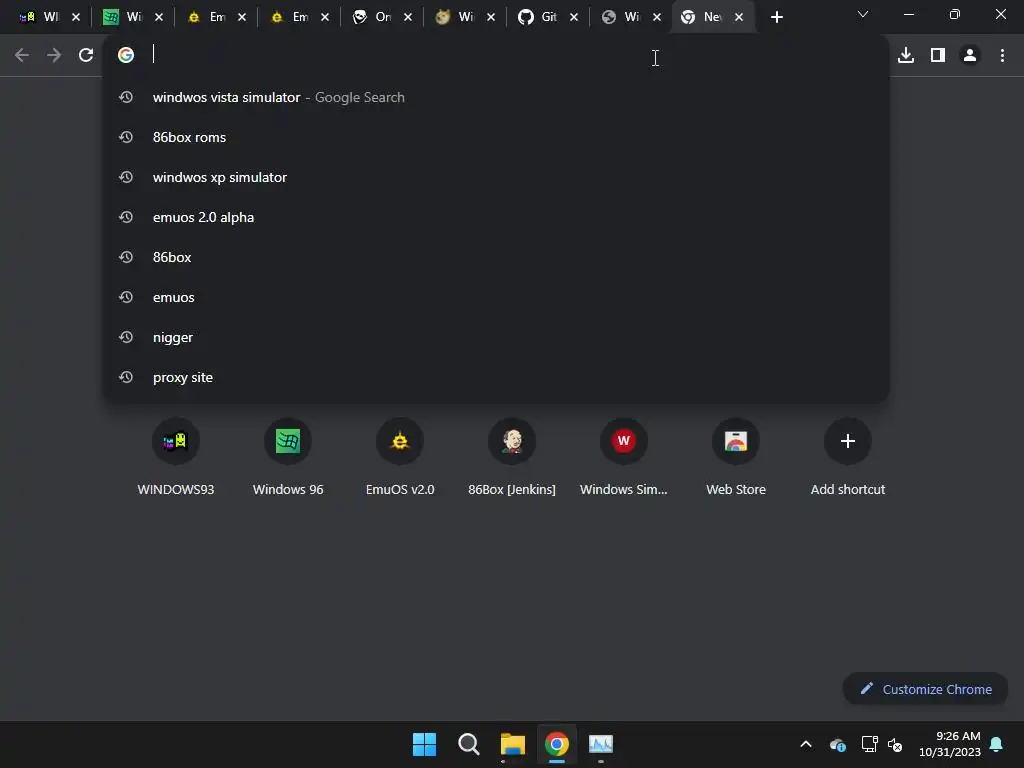Viewport: 1024px width, 768px height.
Task: Choose the 'proxy site' suggestion
Action: [x=496, y=377]
